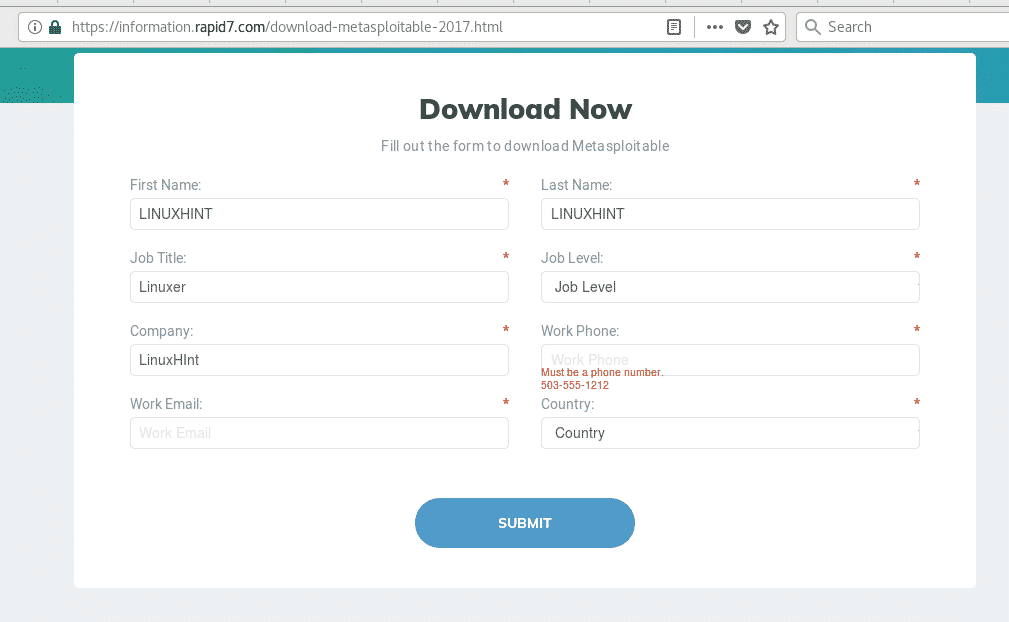Click the site information icon in address bar
The height and width of the screenshot is (622, 1009).
coord(35,27)
